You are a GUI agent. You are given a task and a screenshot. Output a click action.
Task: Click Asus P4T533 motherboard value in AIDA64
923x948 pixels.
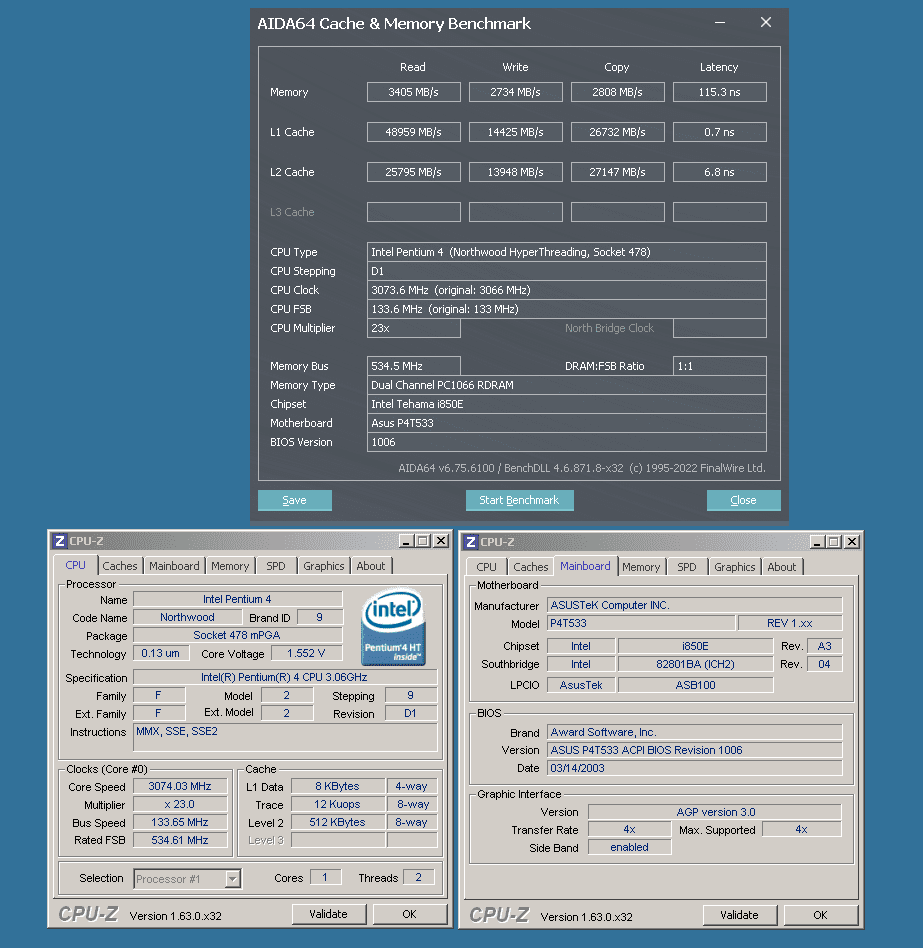coord(566,423)
